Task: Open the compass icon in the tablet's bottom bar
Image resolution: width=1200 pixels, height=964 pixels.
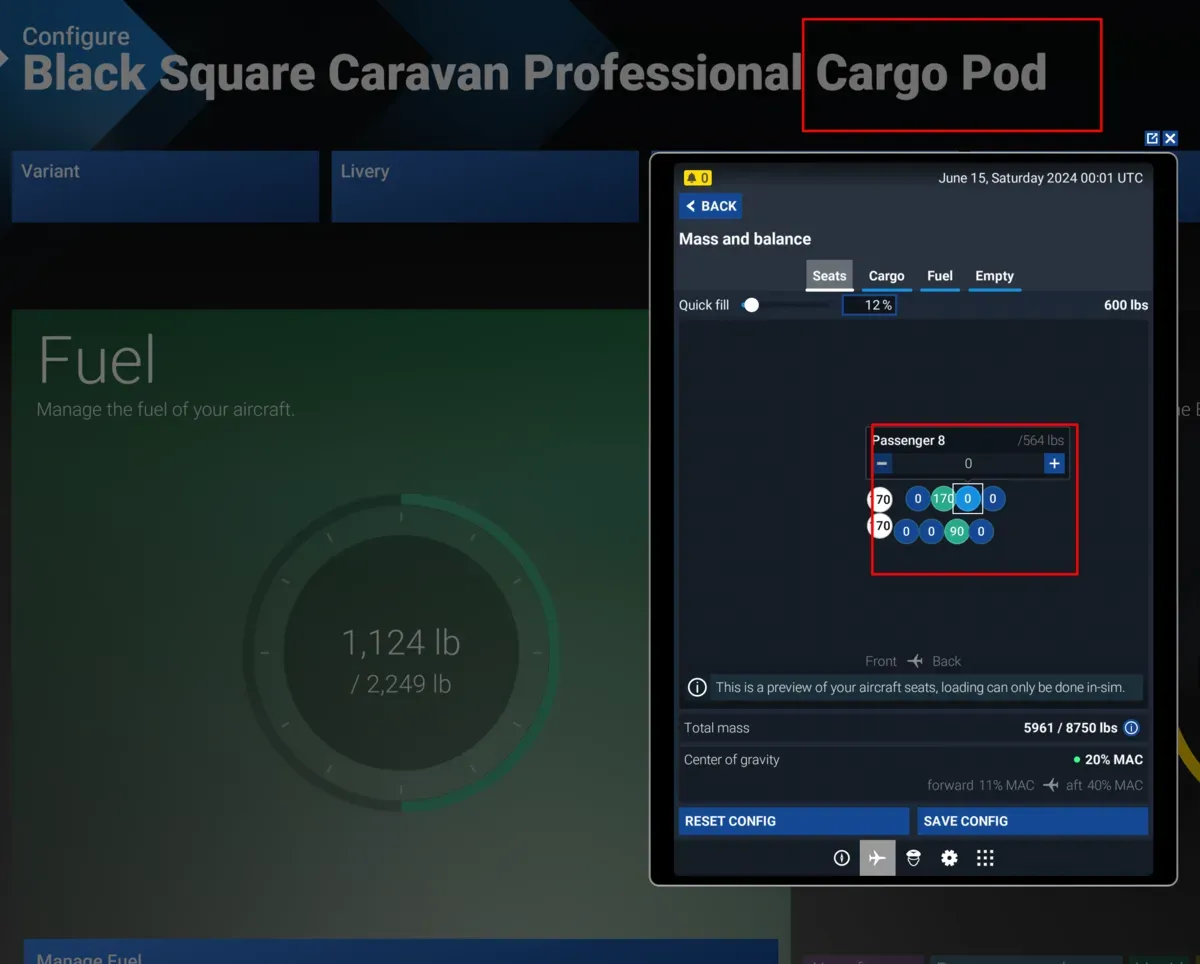Action: click(842, 858)
